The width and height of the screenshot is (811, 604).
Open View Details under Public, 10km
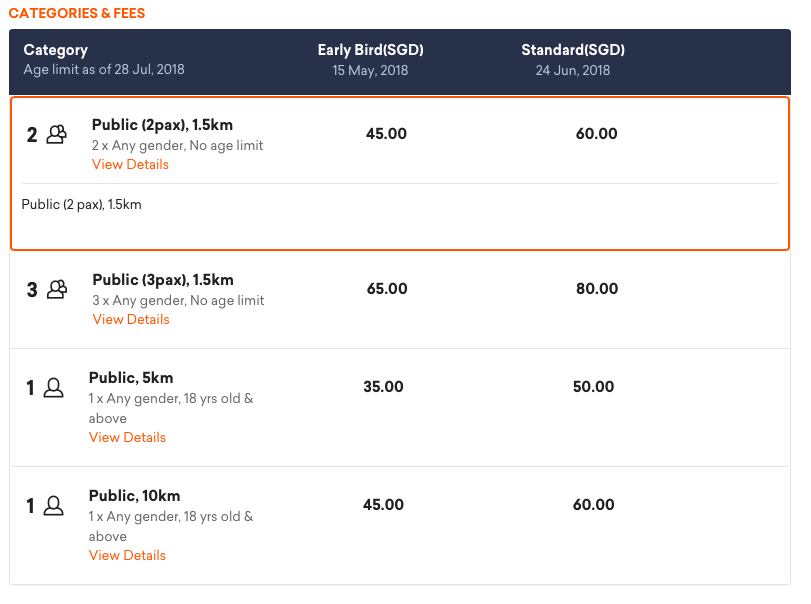[x=127, y=555]
